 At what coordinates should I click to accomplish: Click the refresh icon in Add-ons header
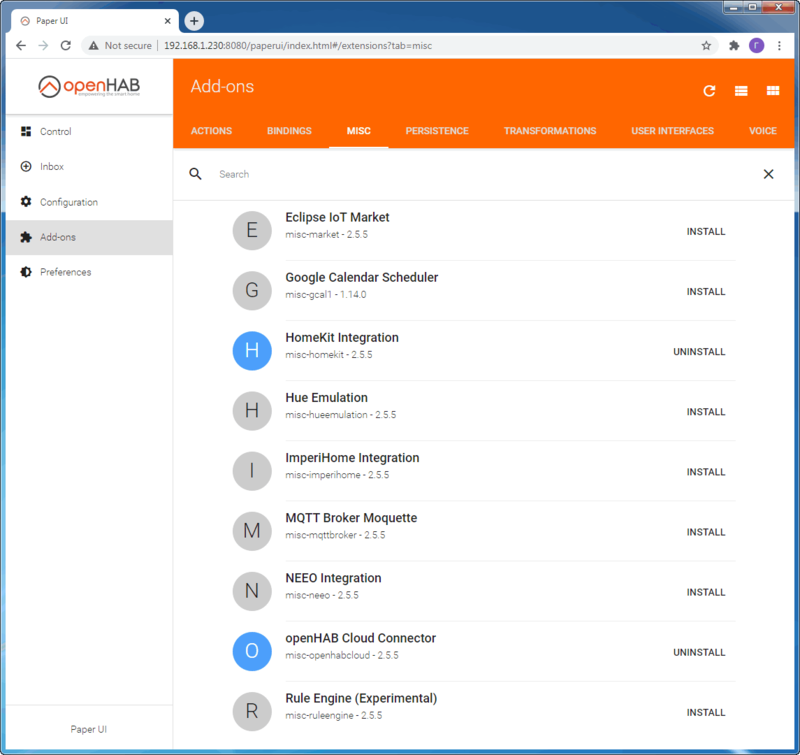click(709, 91)
